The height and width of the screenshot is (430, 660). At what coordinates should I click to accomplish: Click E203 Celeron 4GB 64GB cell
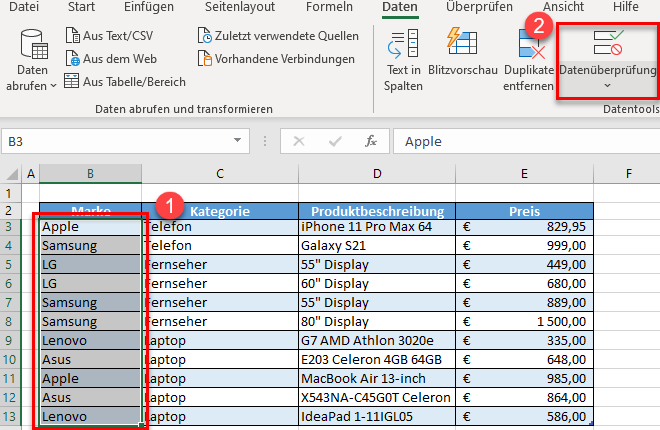(x=377, y=359)
